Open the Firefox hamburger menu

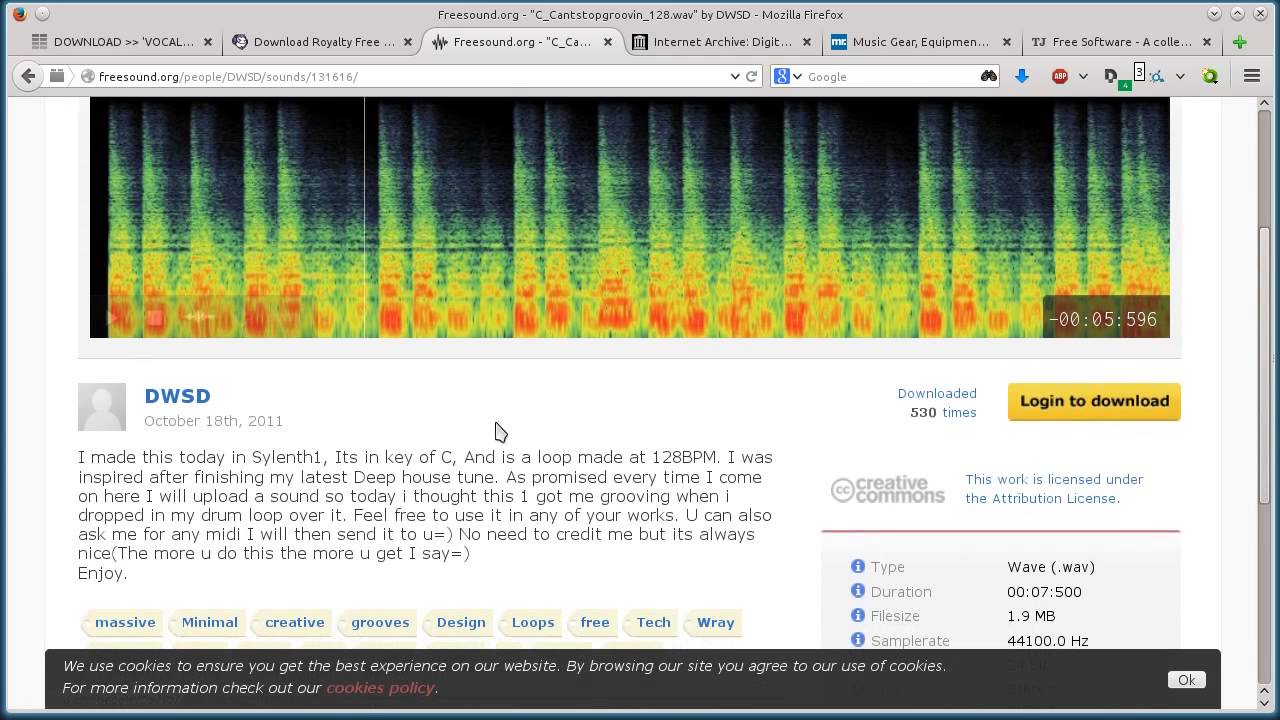click(x=1251, y=76)
